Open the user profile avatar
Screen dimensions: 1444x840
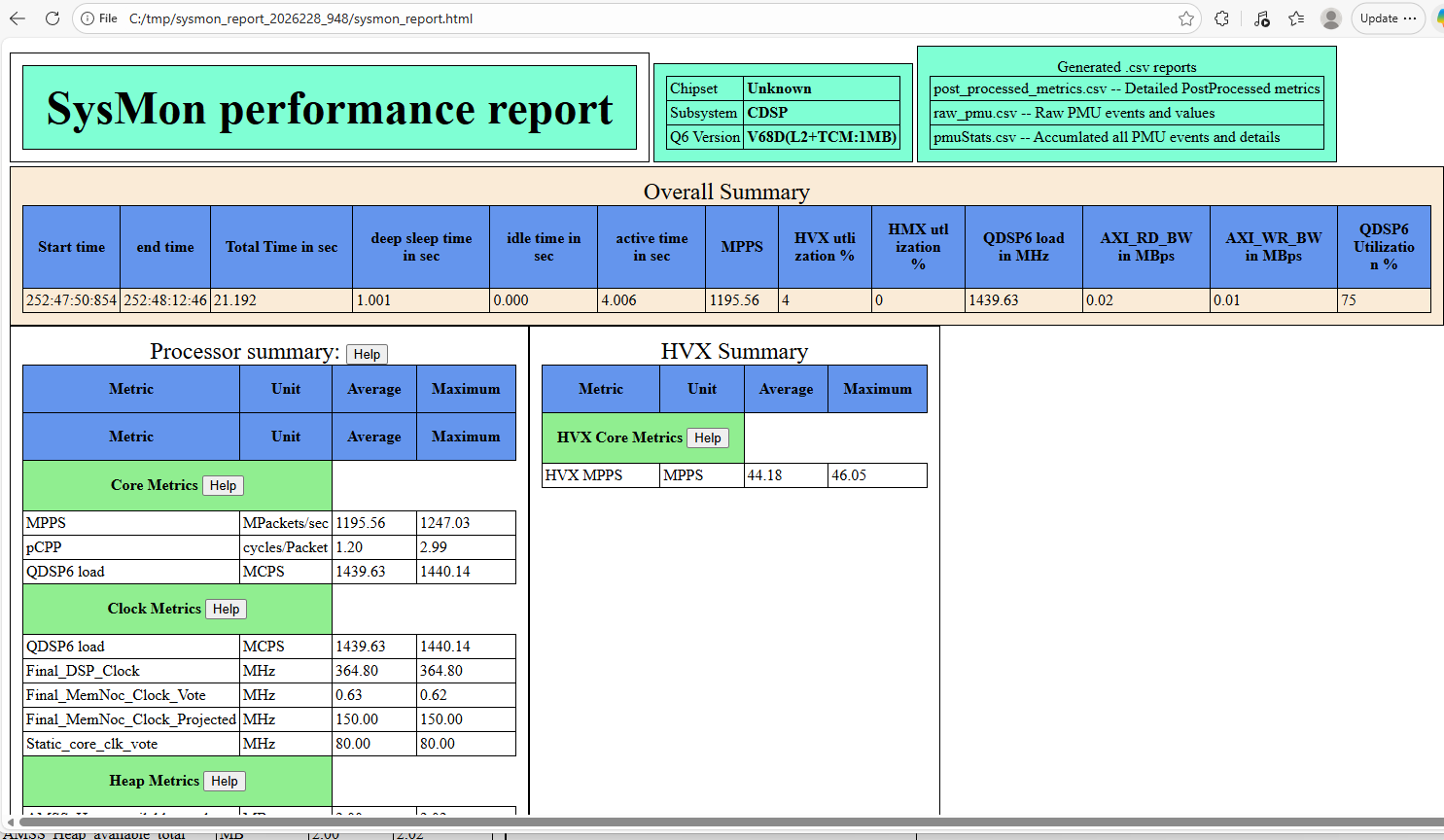pyautogui.click(x=1331, y=18)
